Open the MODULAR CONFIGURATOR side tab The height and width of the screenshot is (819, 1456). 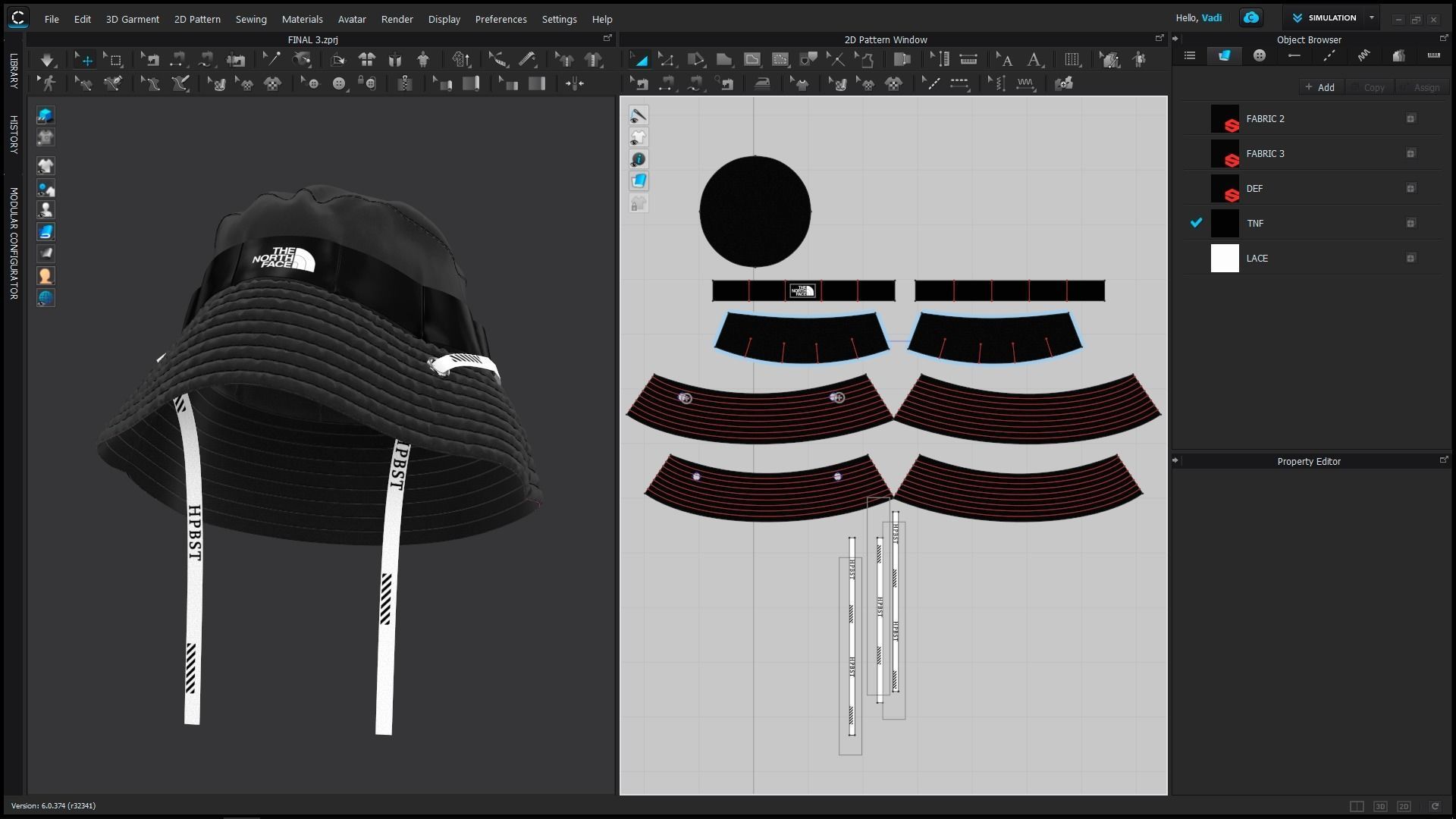[14, 243]
